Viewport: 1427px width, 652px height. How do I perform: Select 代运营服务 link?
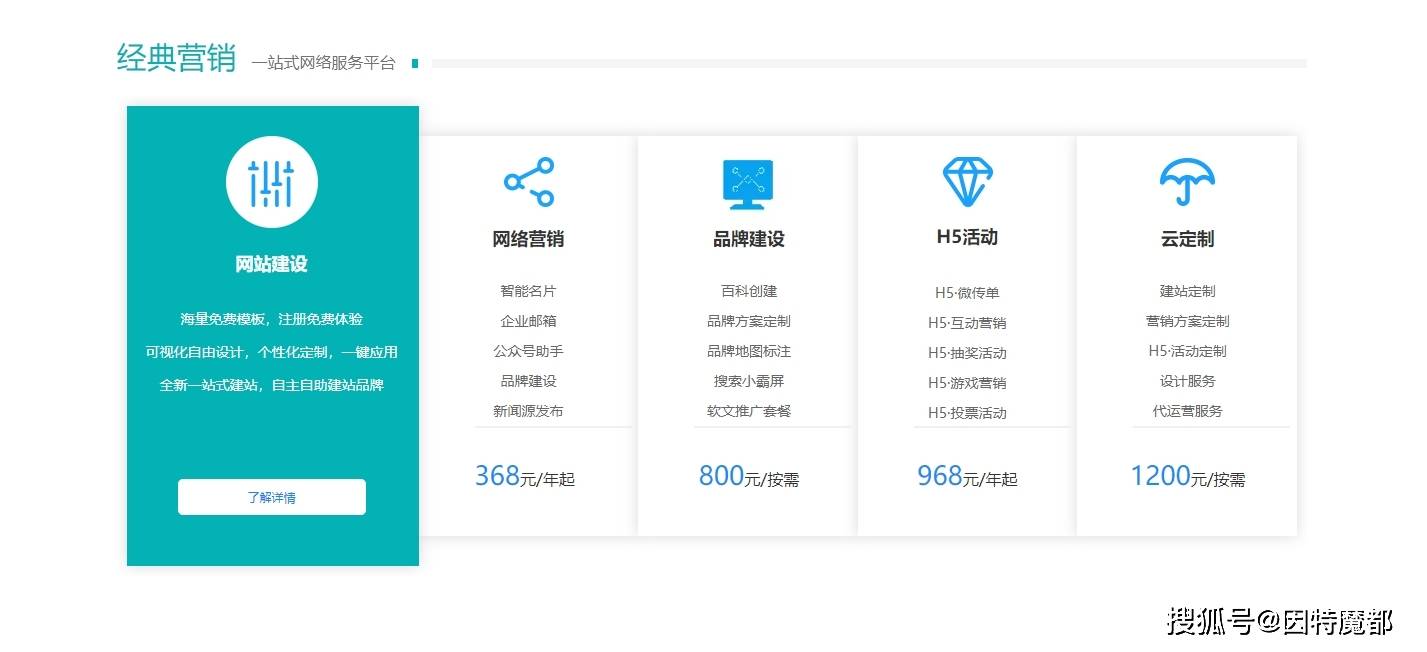[x=1187, y=411]
